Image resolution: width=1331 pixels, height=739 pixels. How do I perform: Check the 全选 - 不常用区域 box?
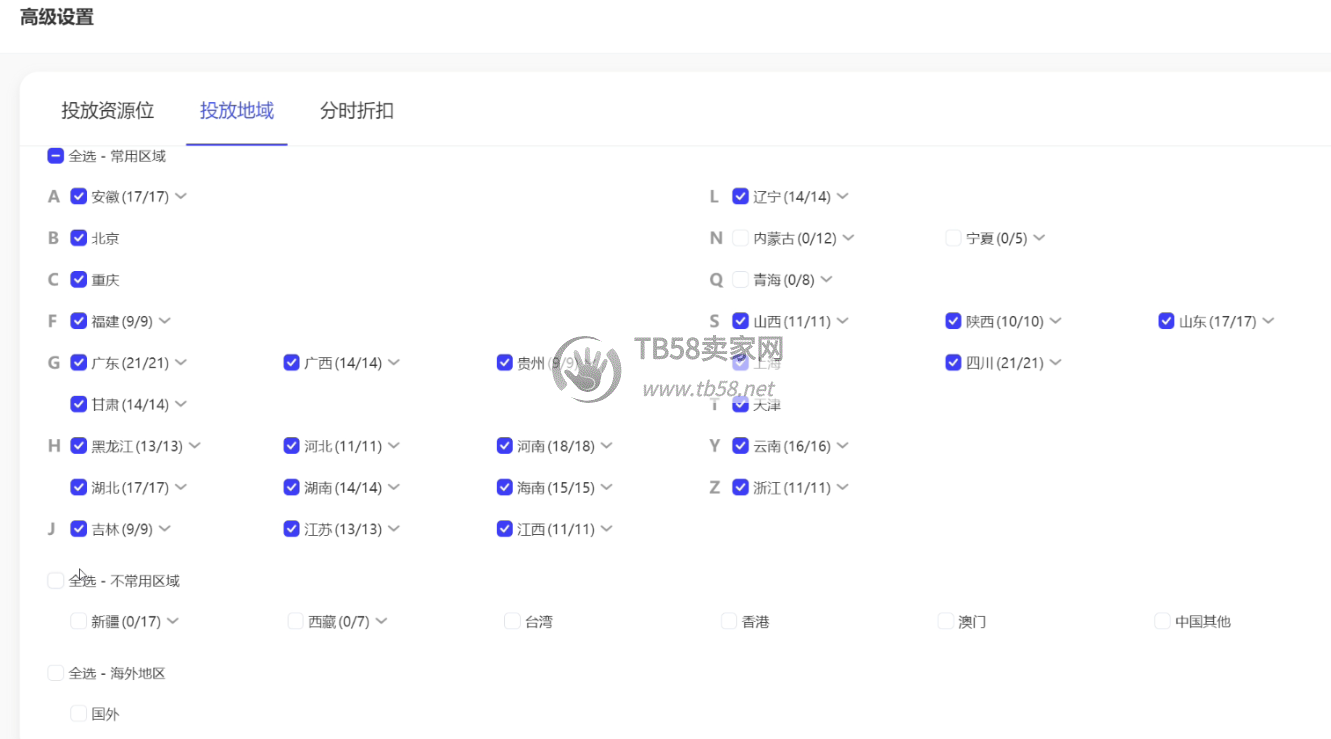pos(56,581)
